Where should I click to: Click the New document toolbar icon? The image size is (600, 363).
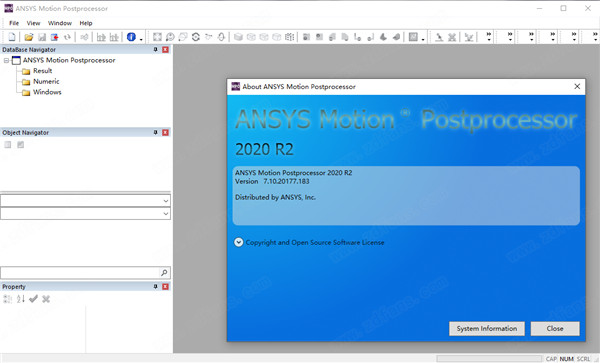click(12, 37)
